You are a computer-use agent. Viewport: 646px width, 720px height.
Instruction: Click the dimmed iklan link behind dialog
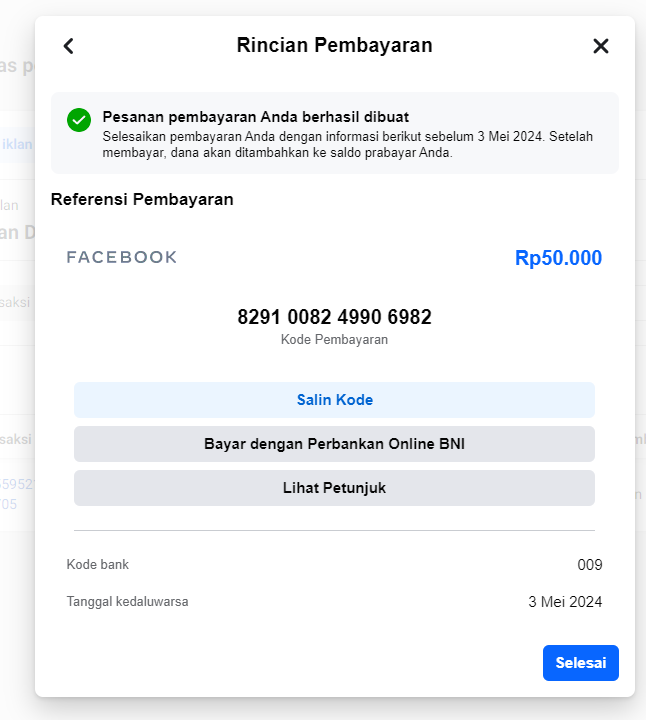tap(17, 144)
